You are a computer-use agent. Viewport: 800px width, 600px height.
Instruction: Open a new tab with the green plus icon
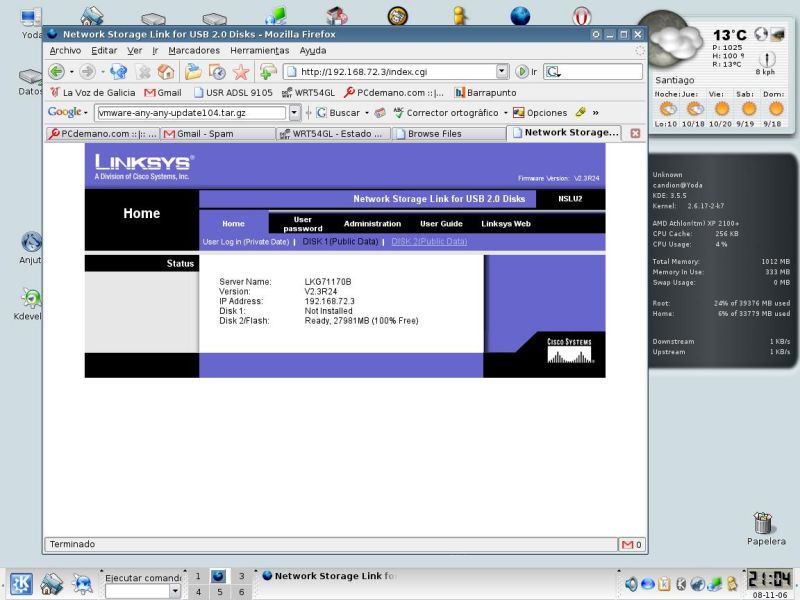coord(268,72)
